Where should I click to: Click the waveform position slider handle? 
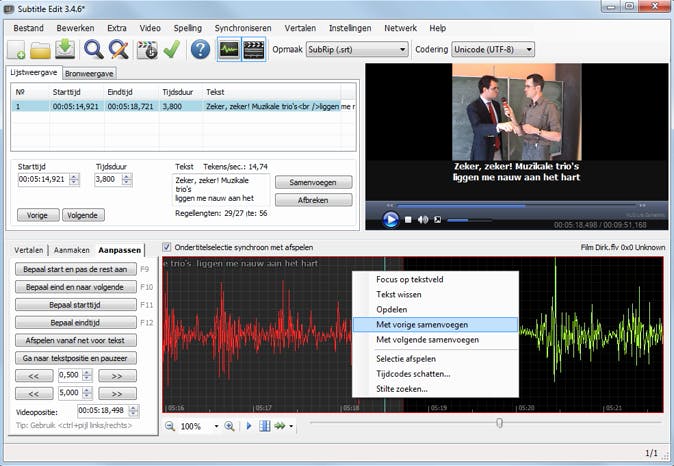click(x=499, y=424)
